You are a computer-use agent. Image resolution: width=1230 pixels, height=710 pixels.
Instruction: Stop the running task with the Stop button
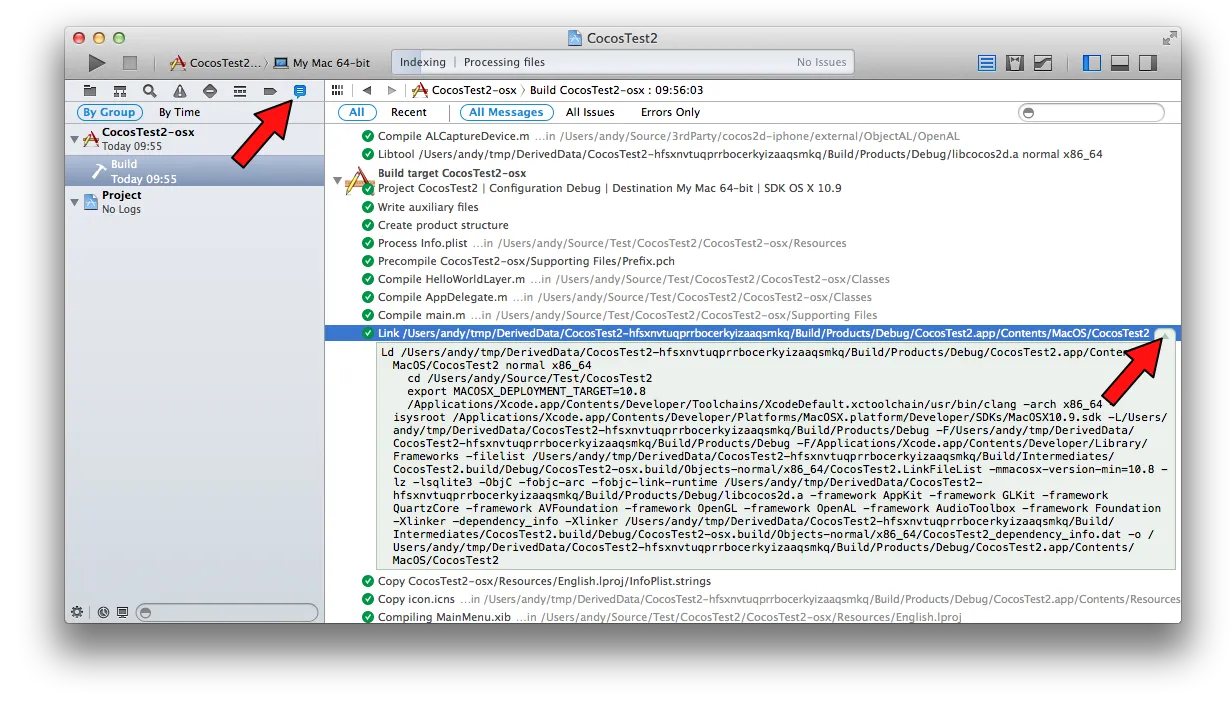tap(130, 62)
